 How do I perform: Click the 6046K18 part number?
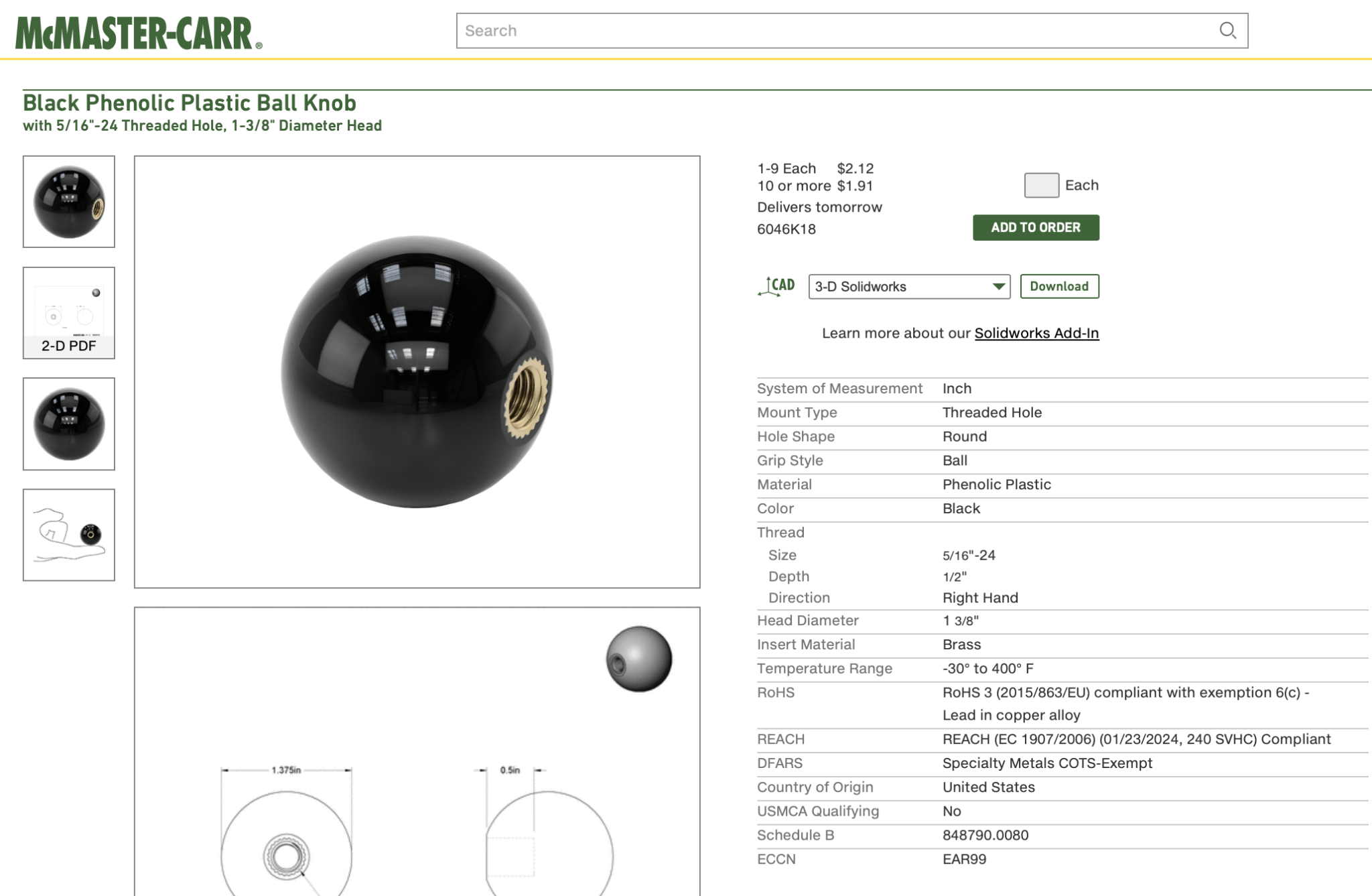tap(786, 229)
